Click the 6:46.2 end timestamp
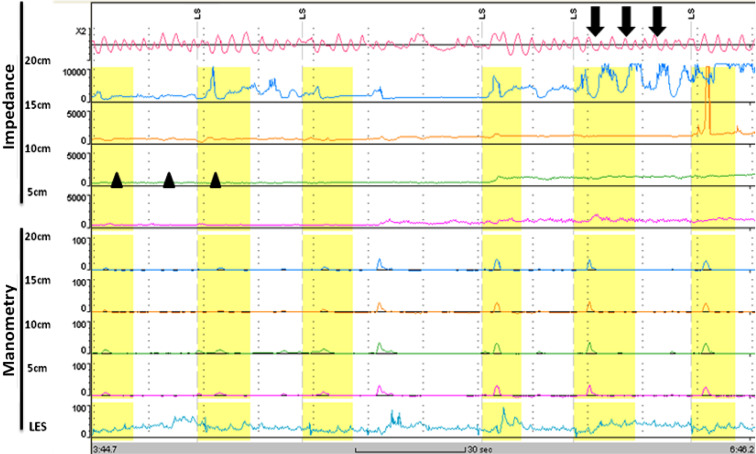This screenshot has width=756, height=454. pos(741,449)
